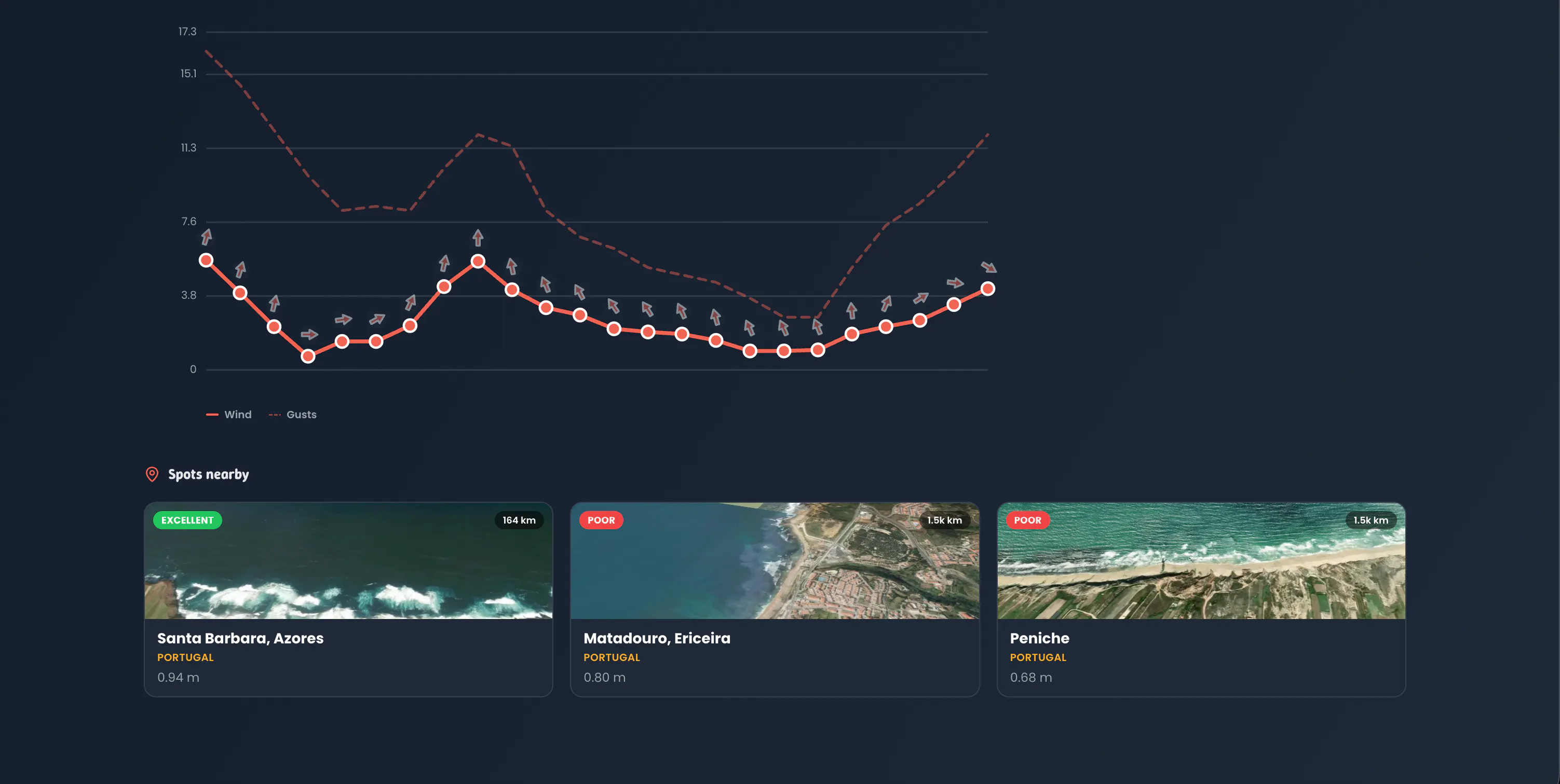Viewport: 1560px width, 784px height.
Task: Click the wind direction arrow above first point
Action: 207,237
